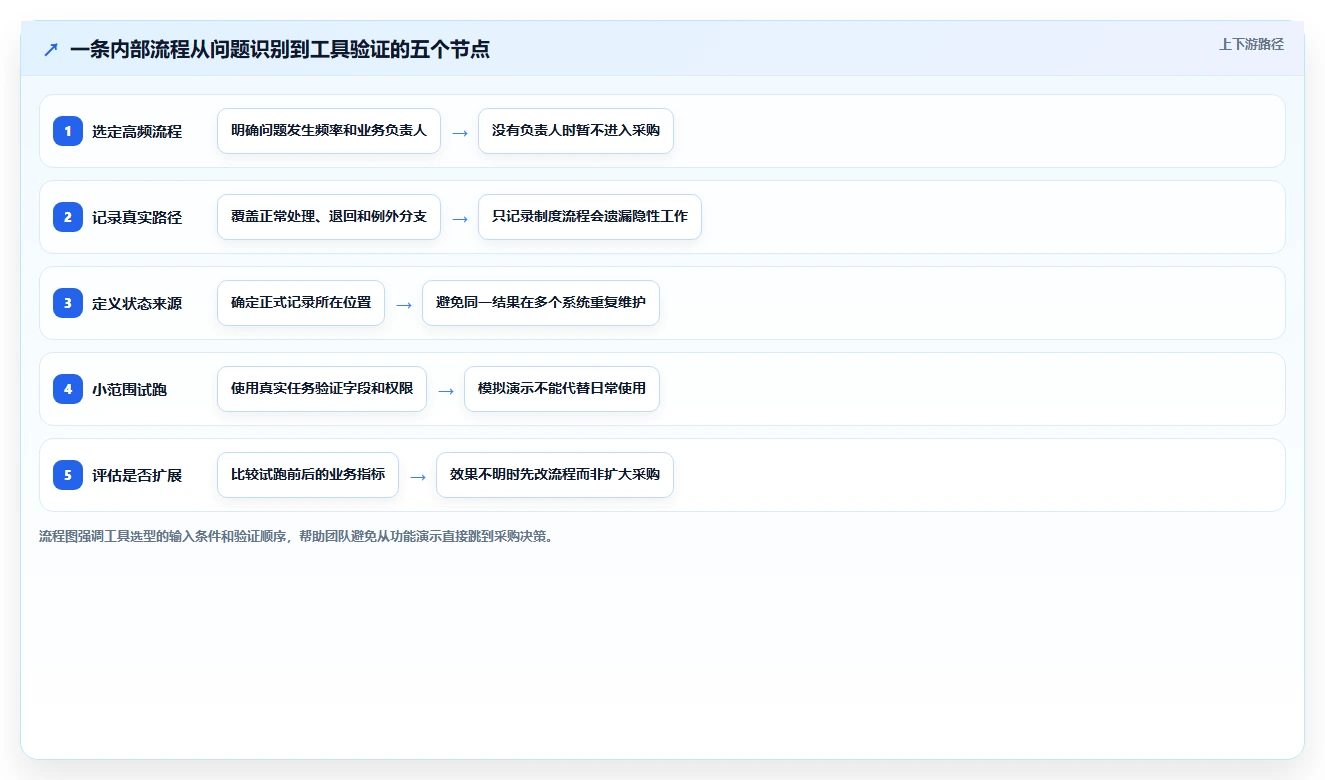Select the 选定高频流程 step label
The image size is (1325, 780).
137,131
